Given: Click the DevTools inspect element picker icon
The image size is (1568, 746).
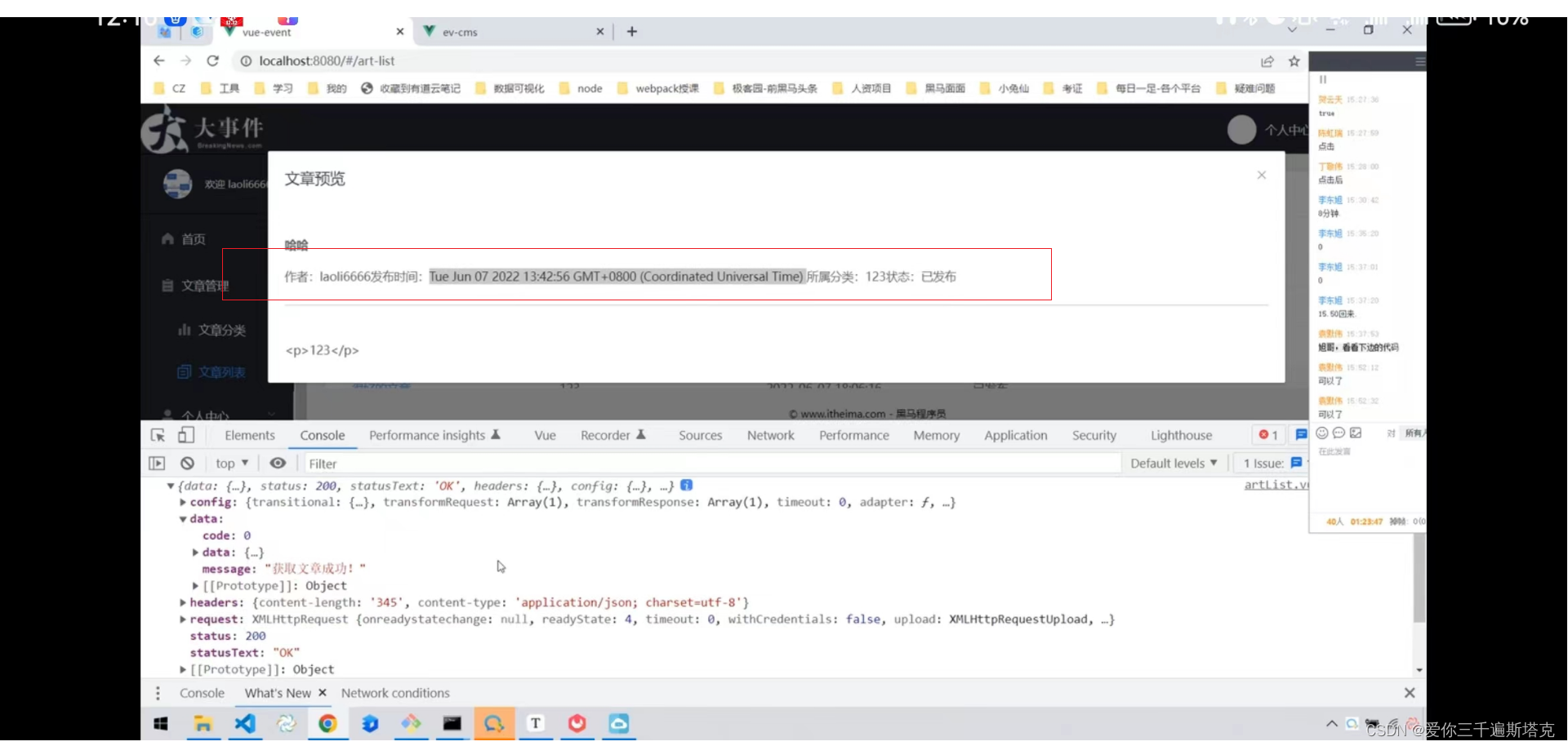Looking at the screenshot, I should 158,435.
